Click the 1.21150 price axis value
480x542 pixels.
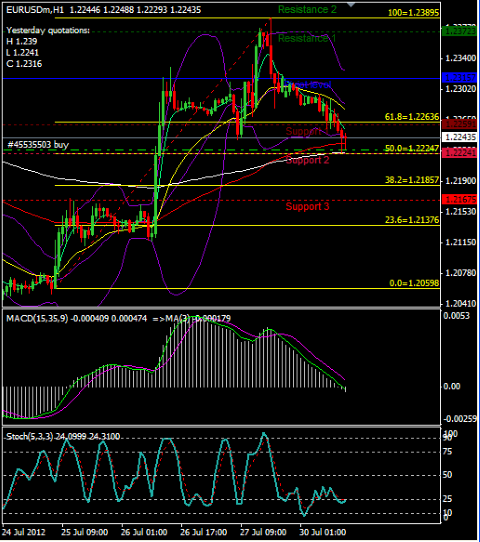point(461,242)
